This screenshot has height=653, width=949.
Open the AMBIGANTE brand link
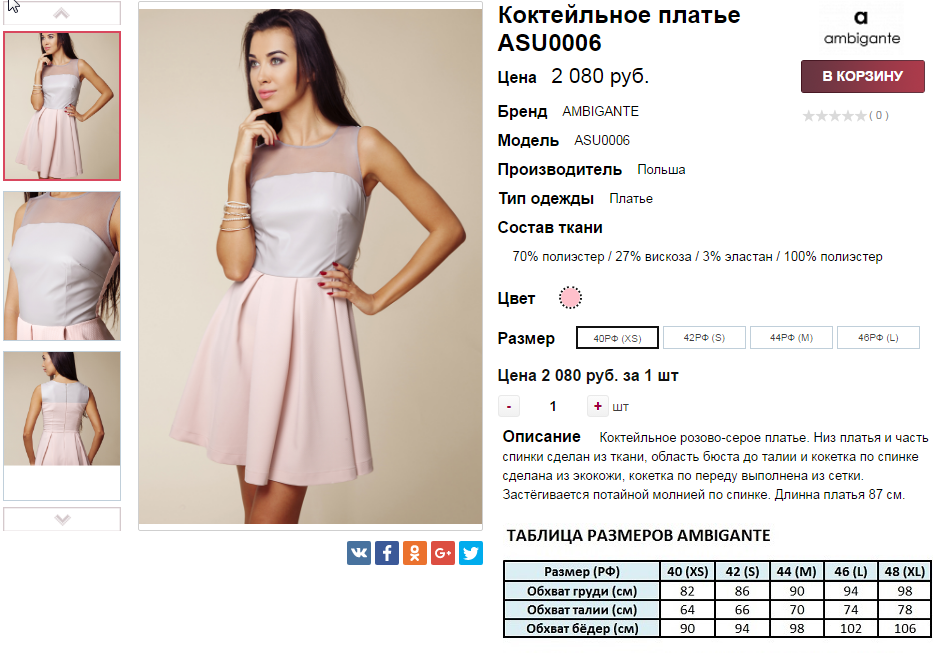(600, 111)
